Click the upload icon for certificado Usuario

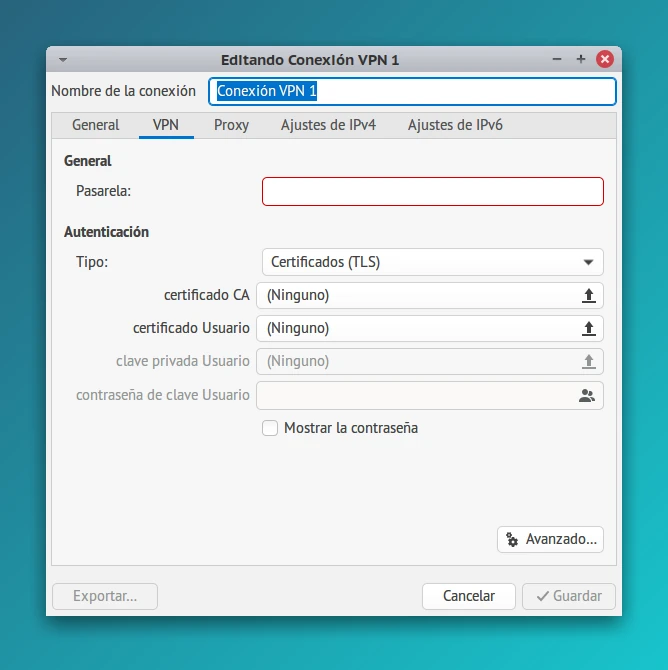[589, 329]
